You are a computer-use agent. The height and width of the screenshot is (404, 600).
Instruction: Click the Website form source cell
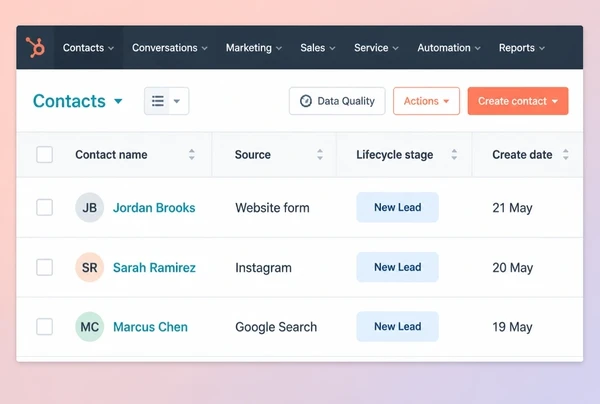pyautogui.click(x=272, y=208)
